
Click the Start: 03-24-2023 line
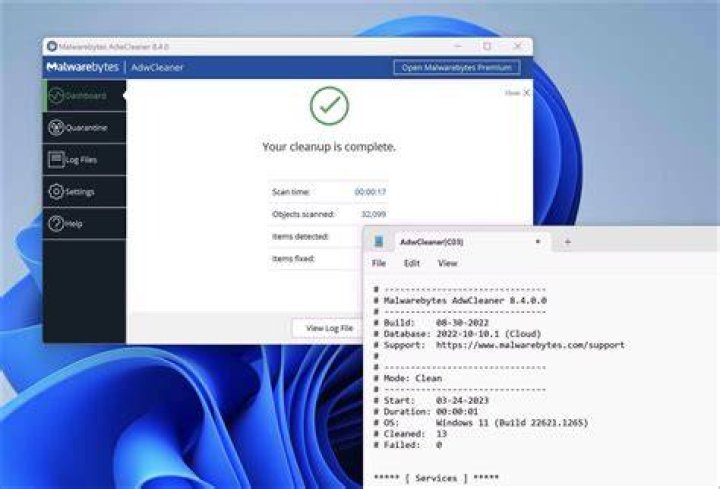tap(431, 400)
